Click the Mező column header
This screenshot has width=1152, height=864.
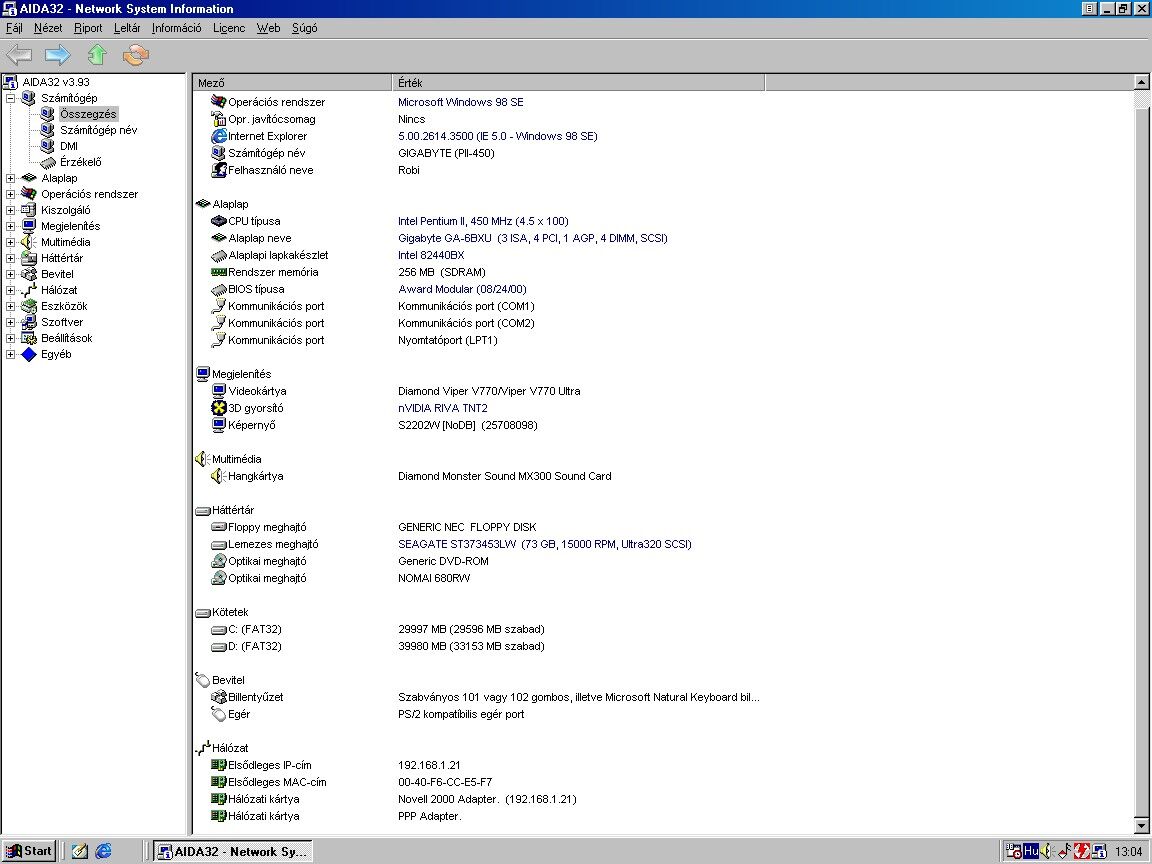[x=292, y=83]
